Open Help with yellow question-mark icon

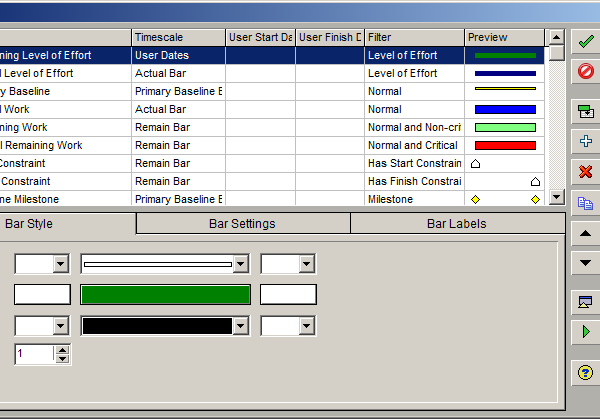coord(585,372)
